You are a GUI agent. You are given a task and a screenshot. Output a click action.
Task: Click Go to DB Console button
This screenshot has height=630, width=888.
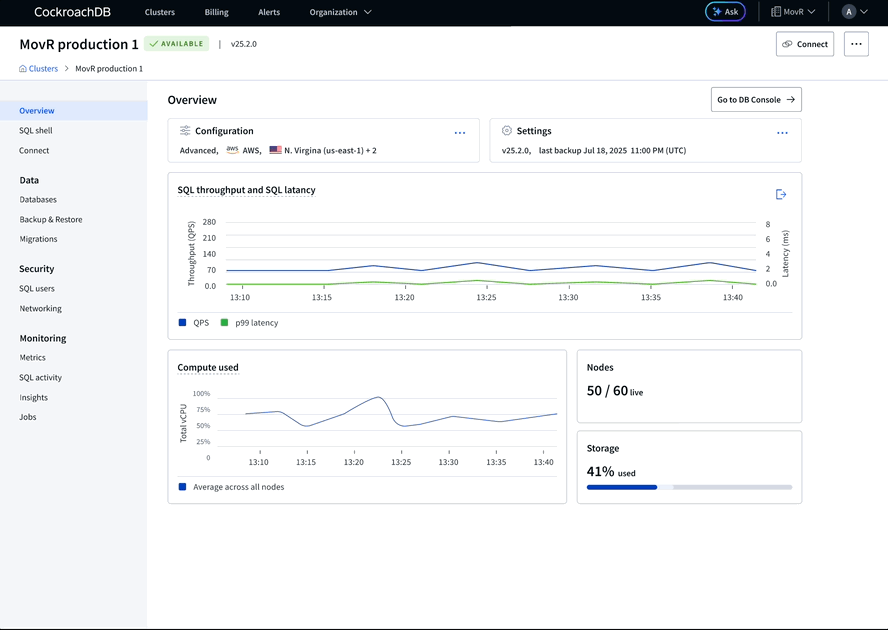pos(756,100)
